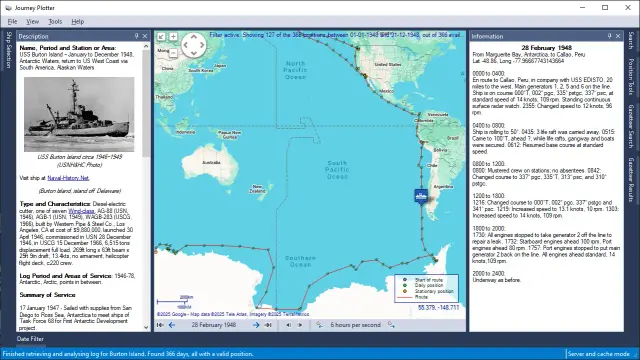This screenshot has height=360, width=640.
Task: Open the Help menu
Action: pos(78,22)
